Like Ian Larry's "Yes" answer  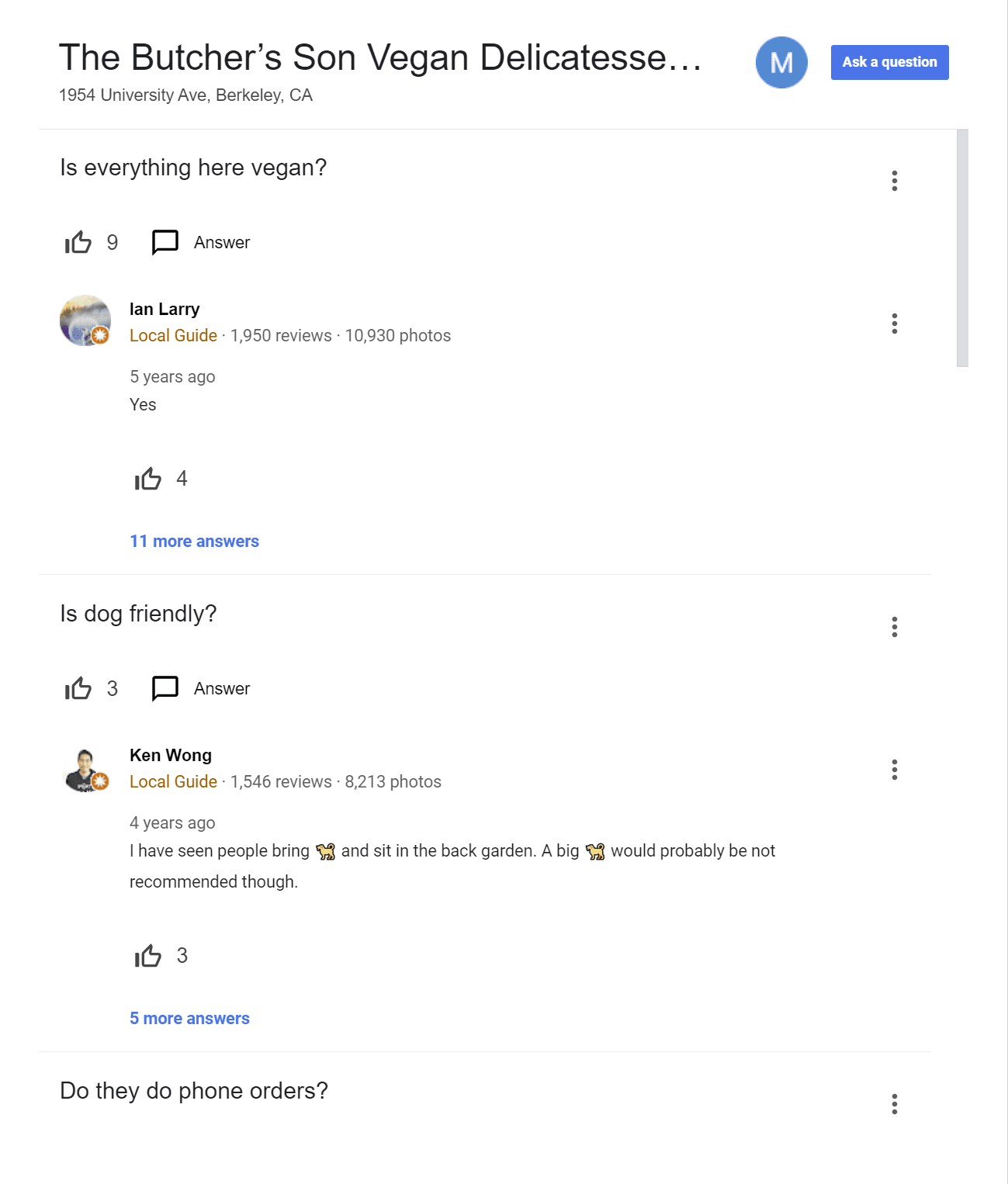[148, 479]
